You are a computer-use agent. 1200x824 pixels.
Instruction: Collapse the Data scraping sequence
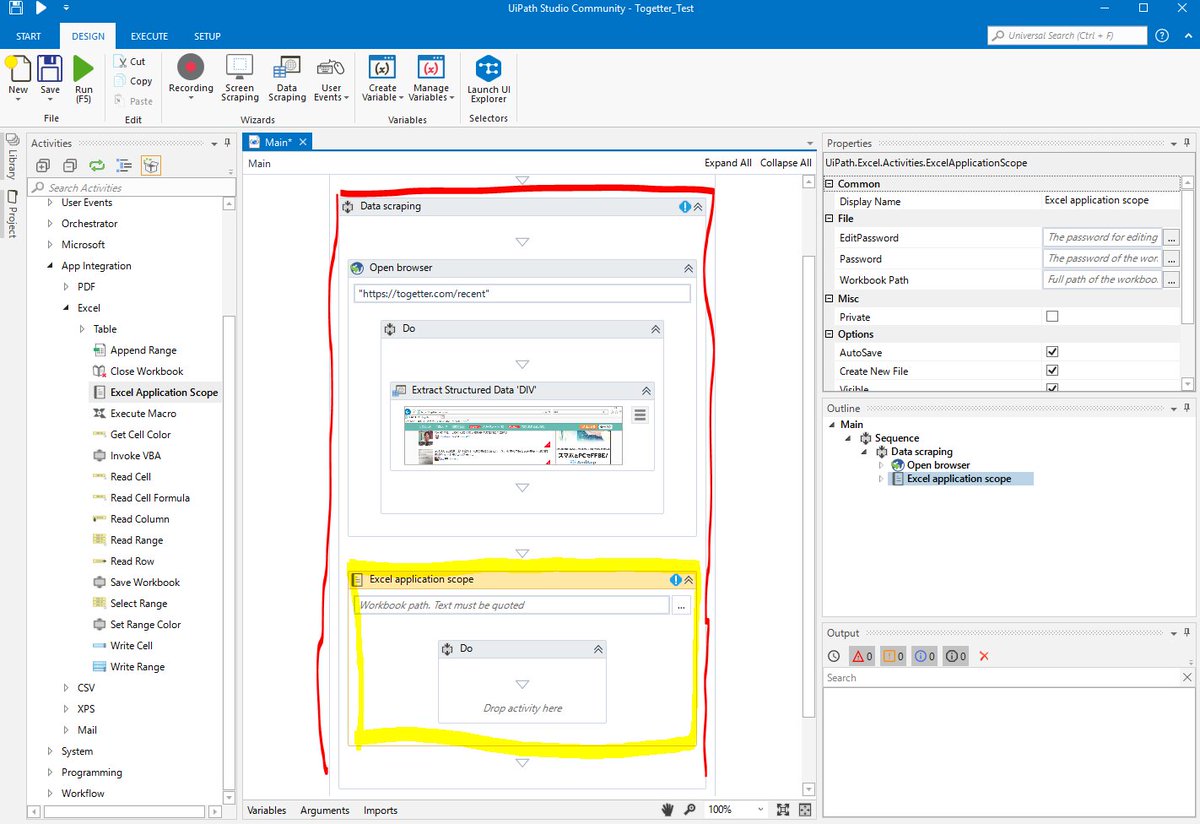[698, 207]
